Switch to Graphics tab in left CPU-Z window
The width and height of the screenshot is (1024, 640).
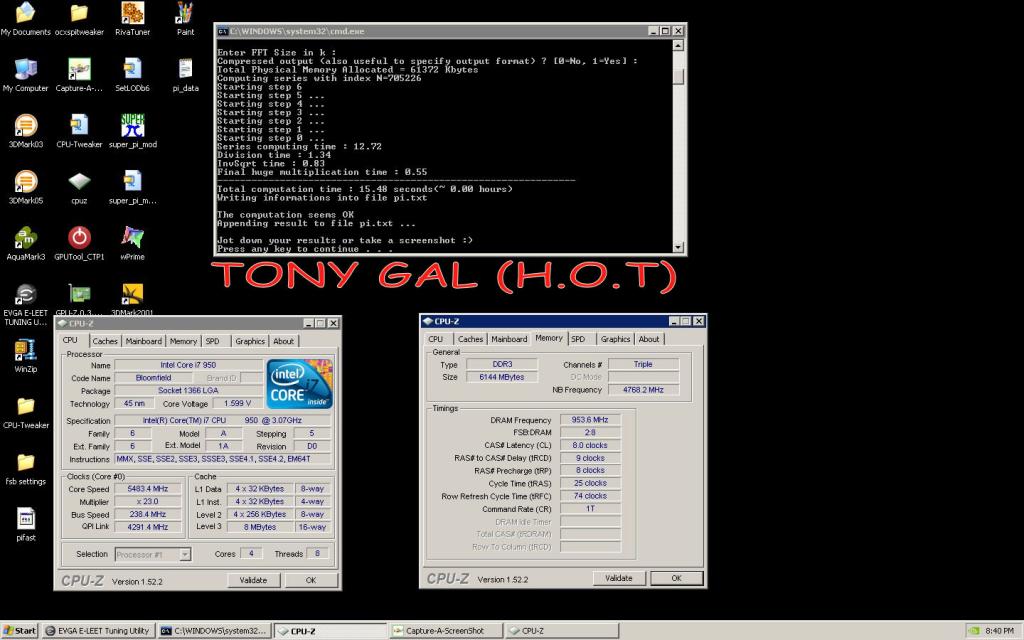coord(250,341)
